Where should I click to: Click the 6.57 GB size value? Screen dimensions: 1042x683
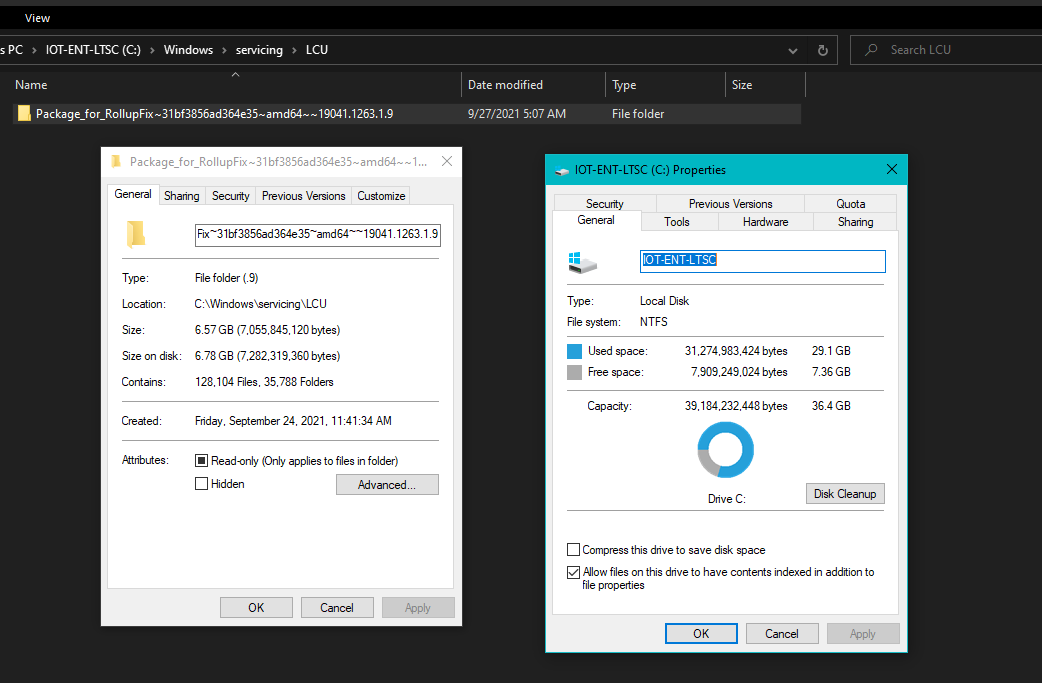[267, 330]
